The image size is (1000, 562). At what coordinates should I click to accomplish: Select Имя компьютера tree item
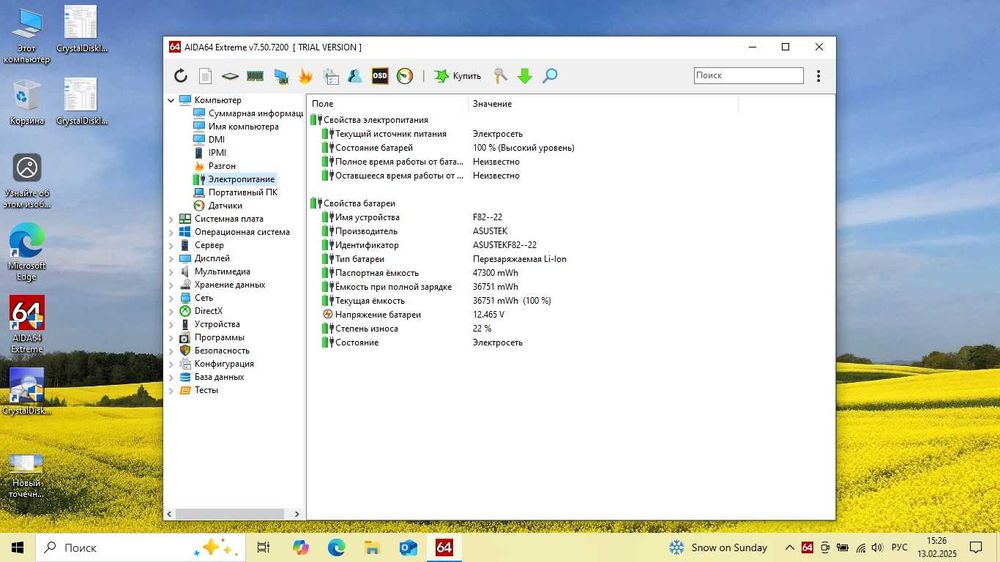pyautogui.click(x=243, y=126)
